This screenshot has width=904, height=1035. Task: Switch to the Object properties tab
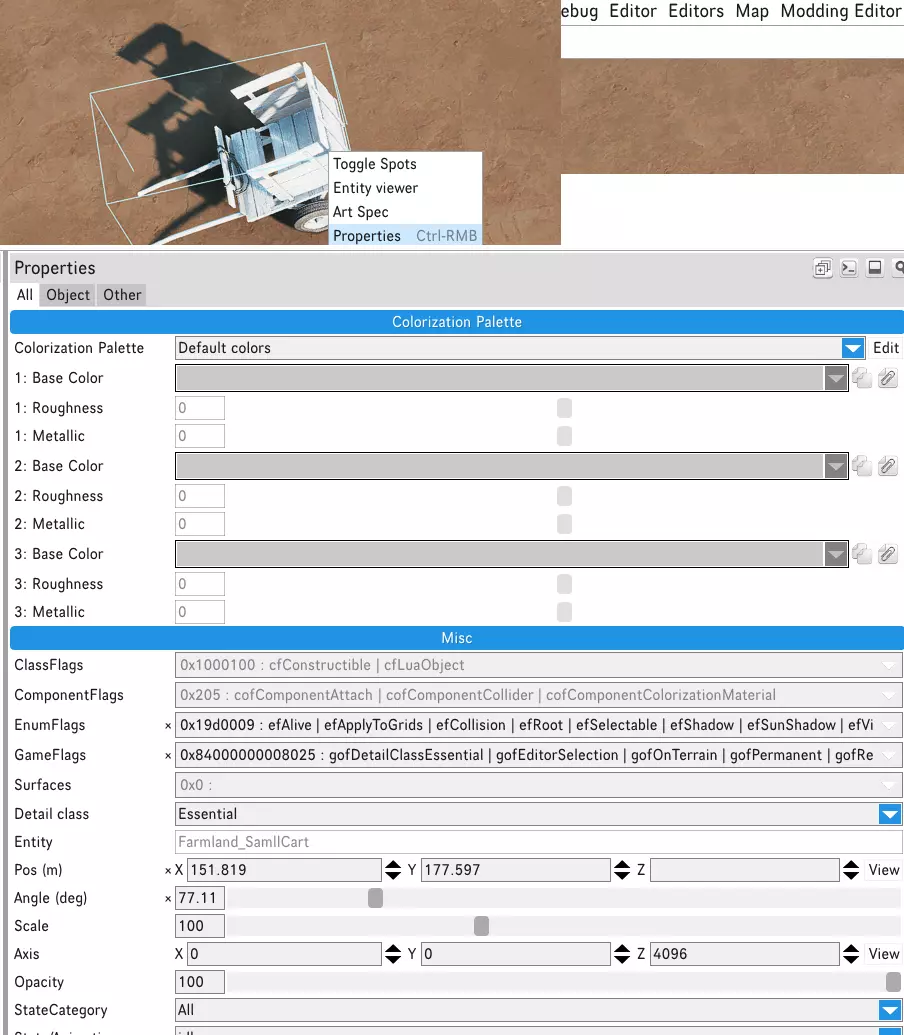(x=68, y=295)
